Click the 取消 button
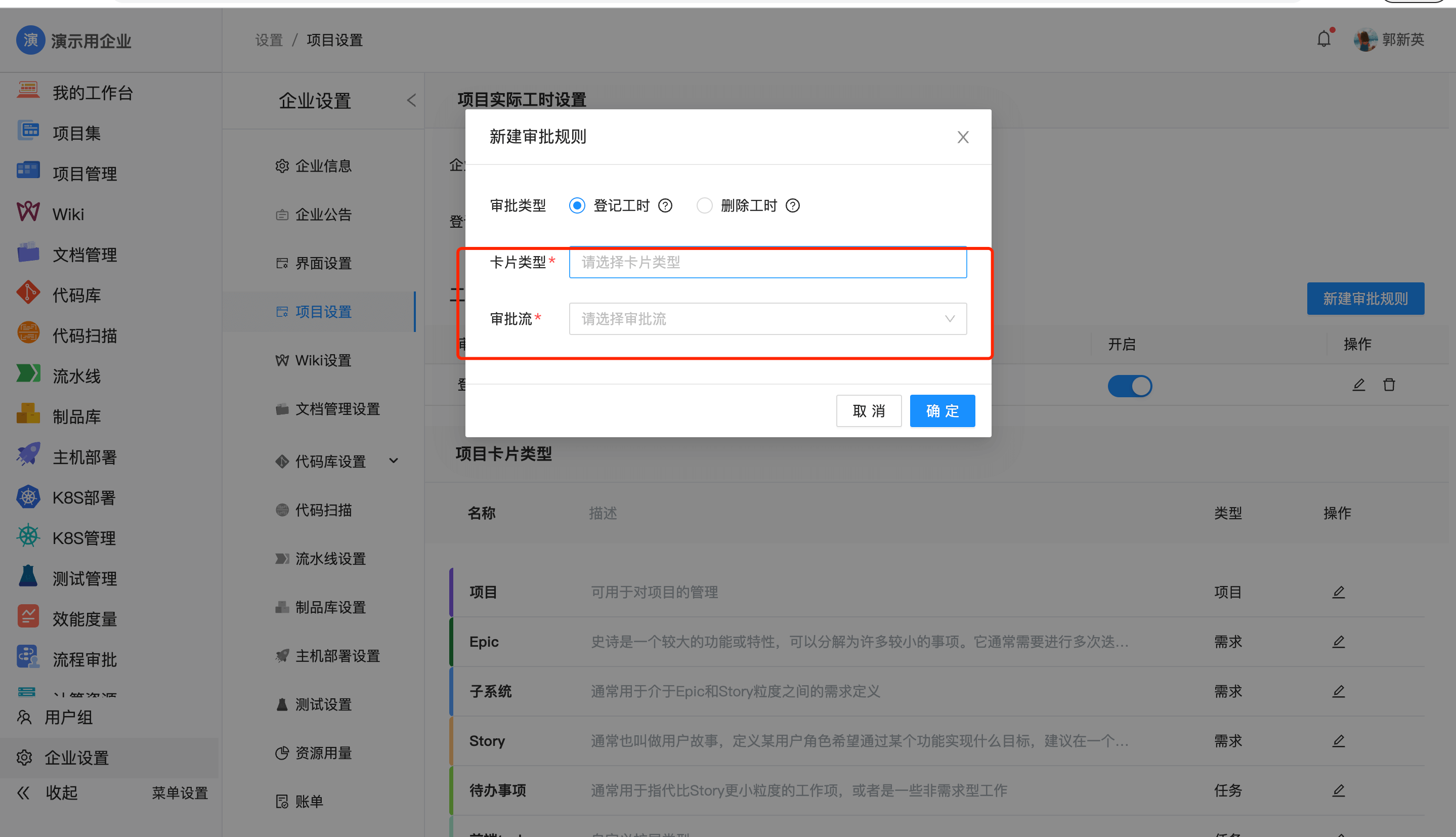 pyautogui.click(x=868, y=411)
